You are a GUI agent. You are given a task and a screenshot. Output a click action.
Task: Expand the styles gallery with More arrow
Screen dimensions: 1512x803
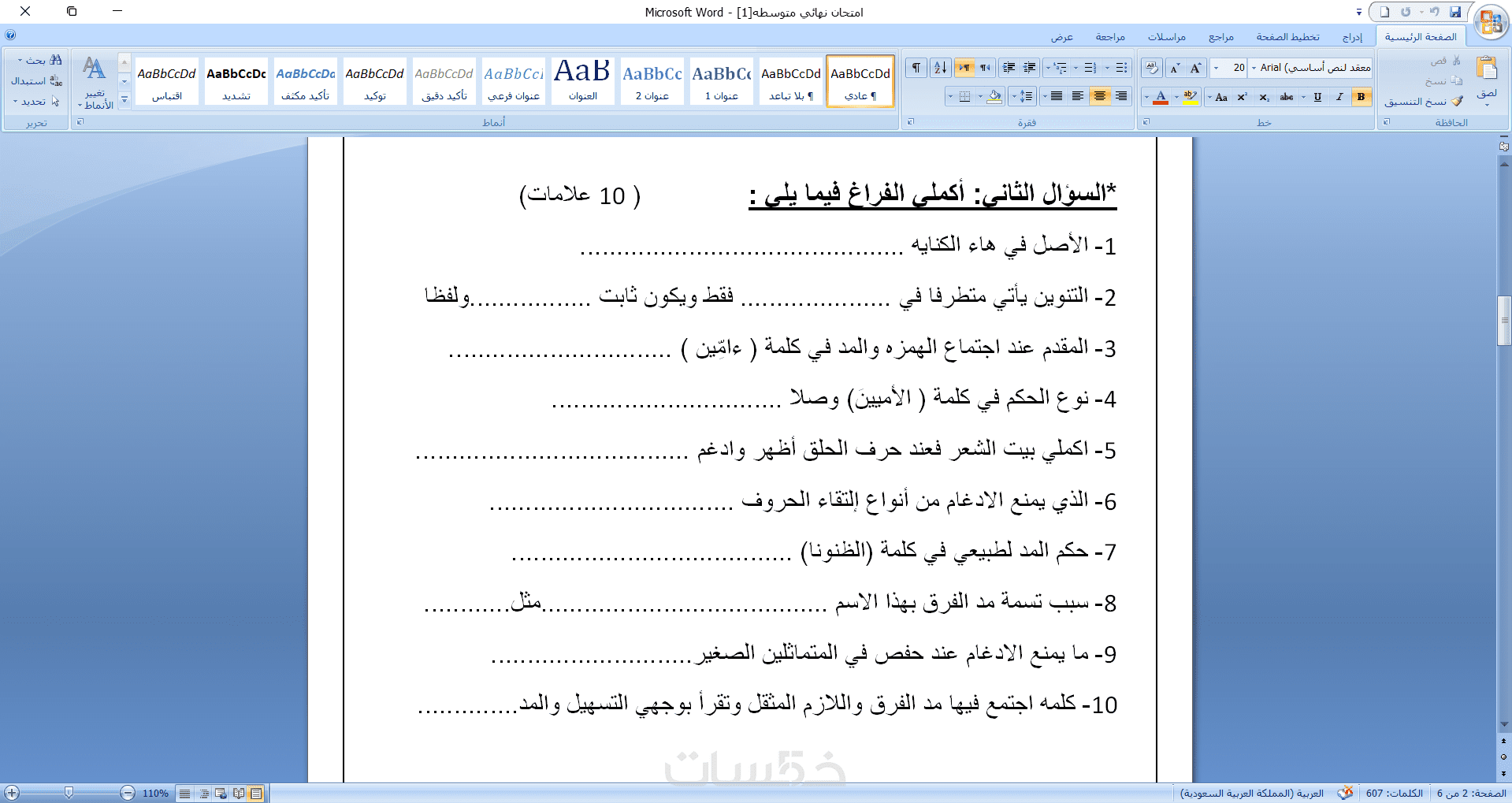click(x=124, y=100)
